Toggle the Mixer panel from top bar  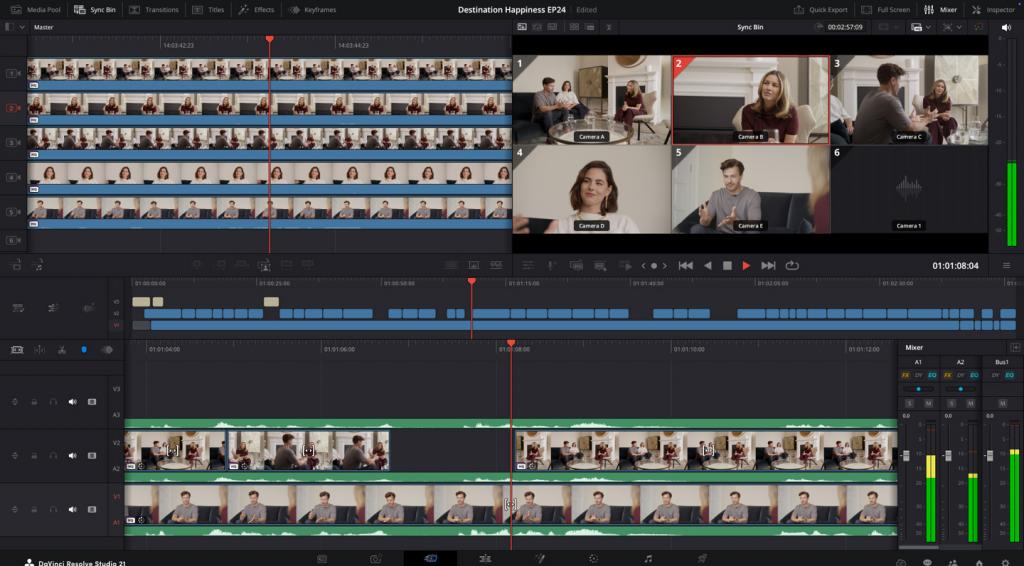click(940, 10)
